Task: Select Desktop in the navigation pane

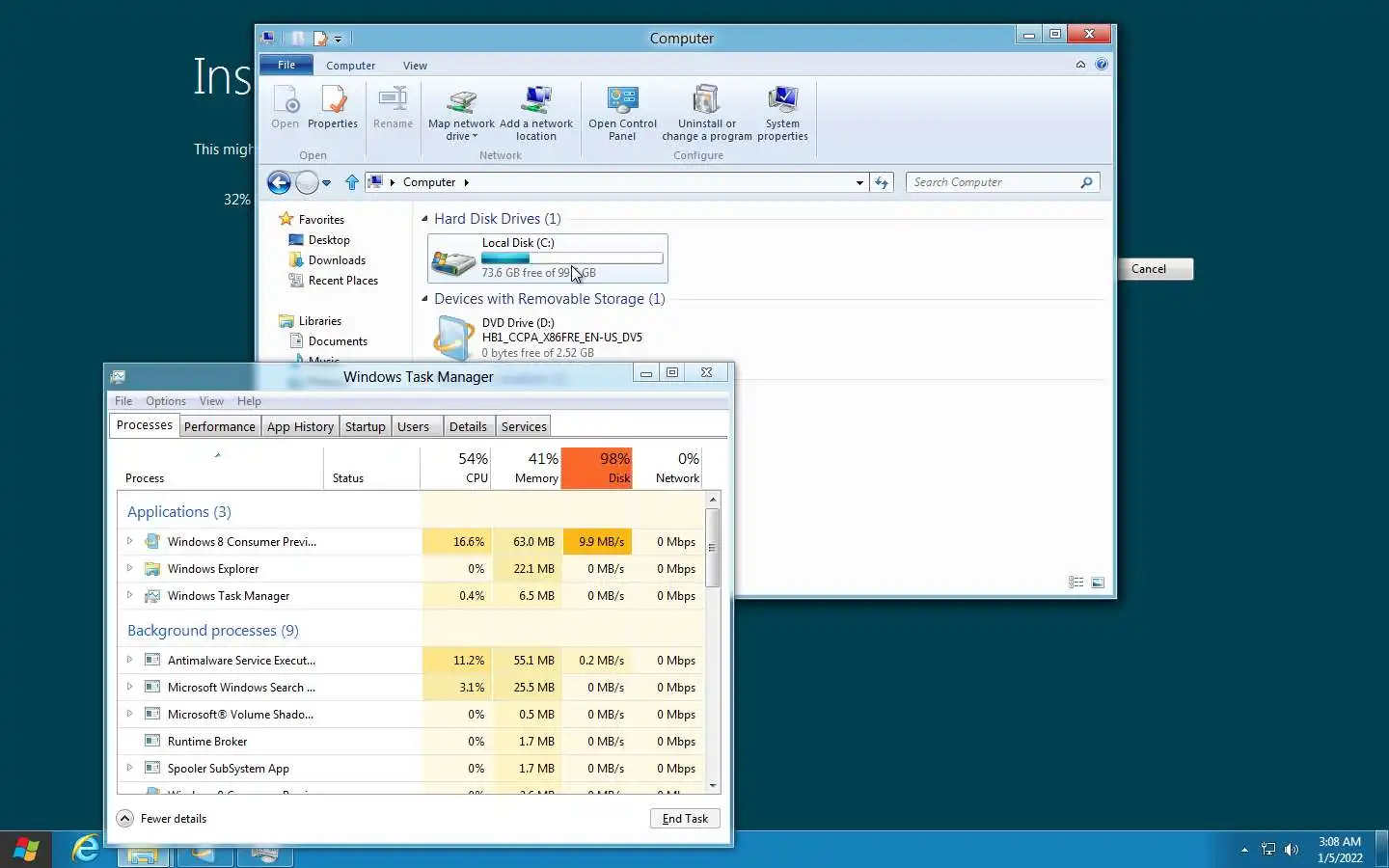Action: [x=329, y=240]
